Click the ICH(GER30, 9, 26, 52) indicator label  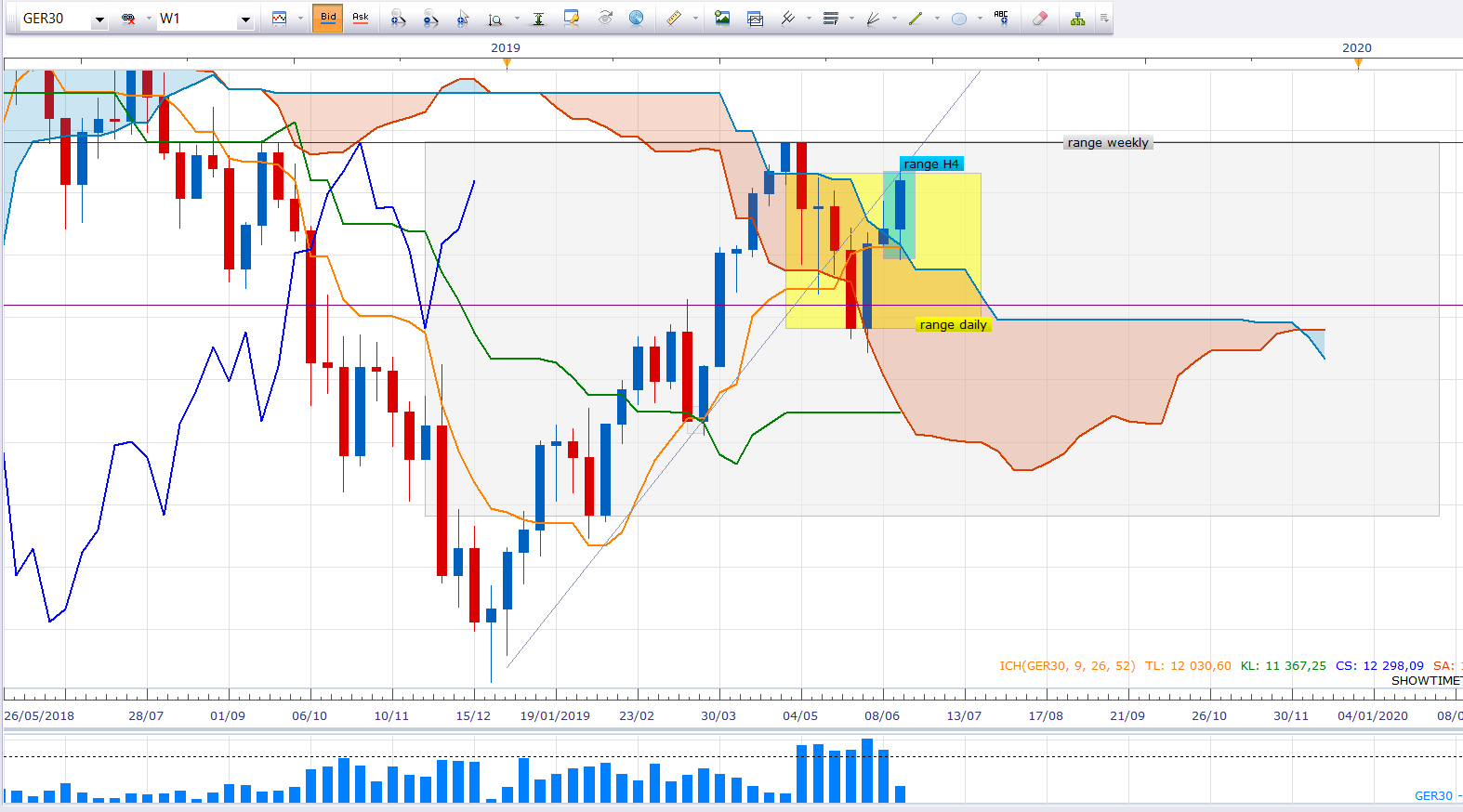[x=1067, y=666]
